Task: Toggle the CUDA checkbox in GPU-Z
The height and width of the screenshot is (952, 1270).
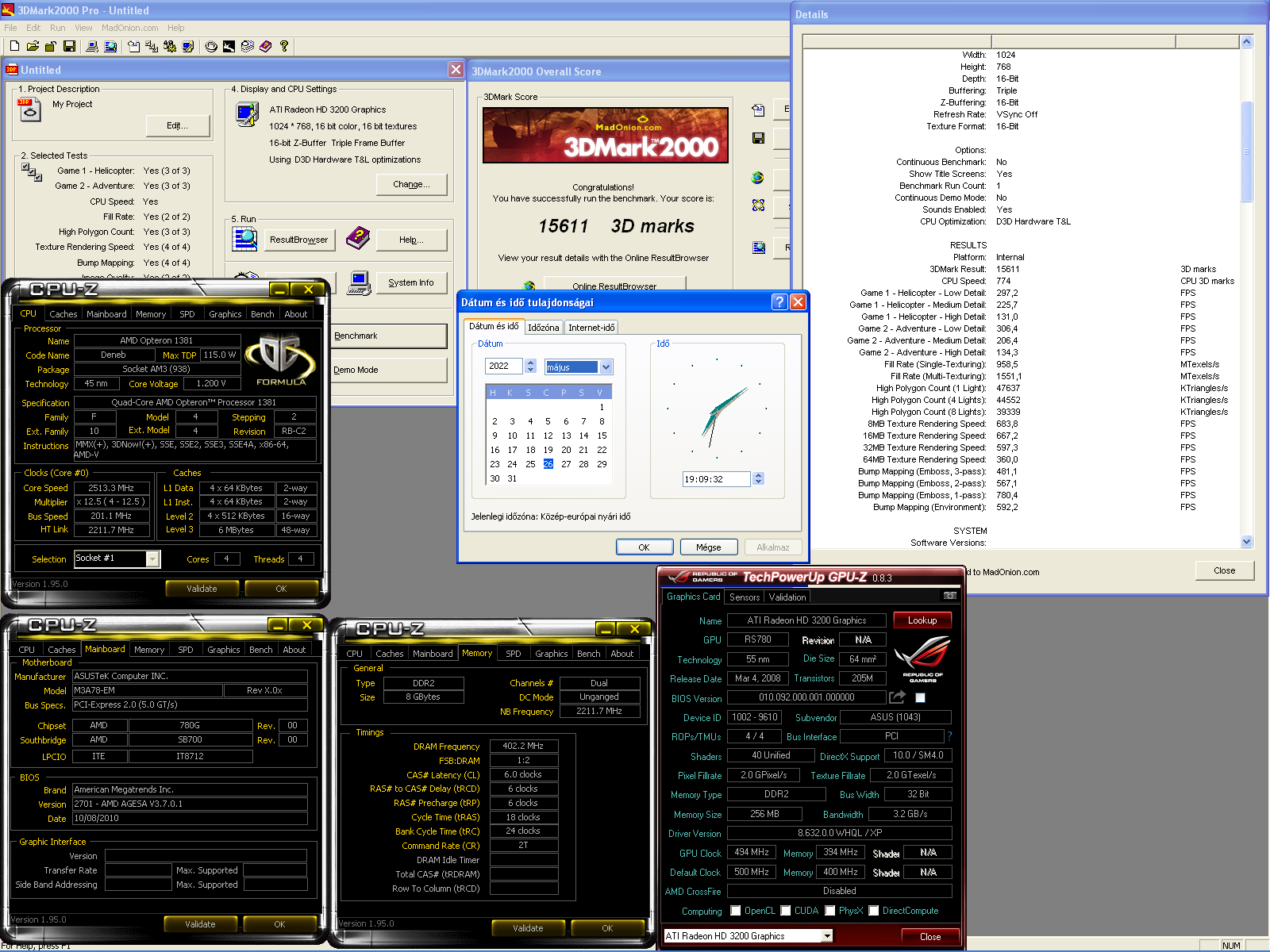Action: [786, 911]
